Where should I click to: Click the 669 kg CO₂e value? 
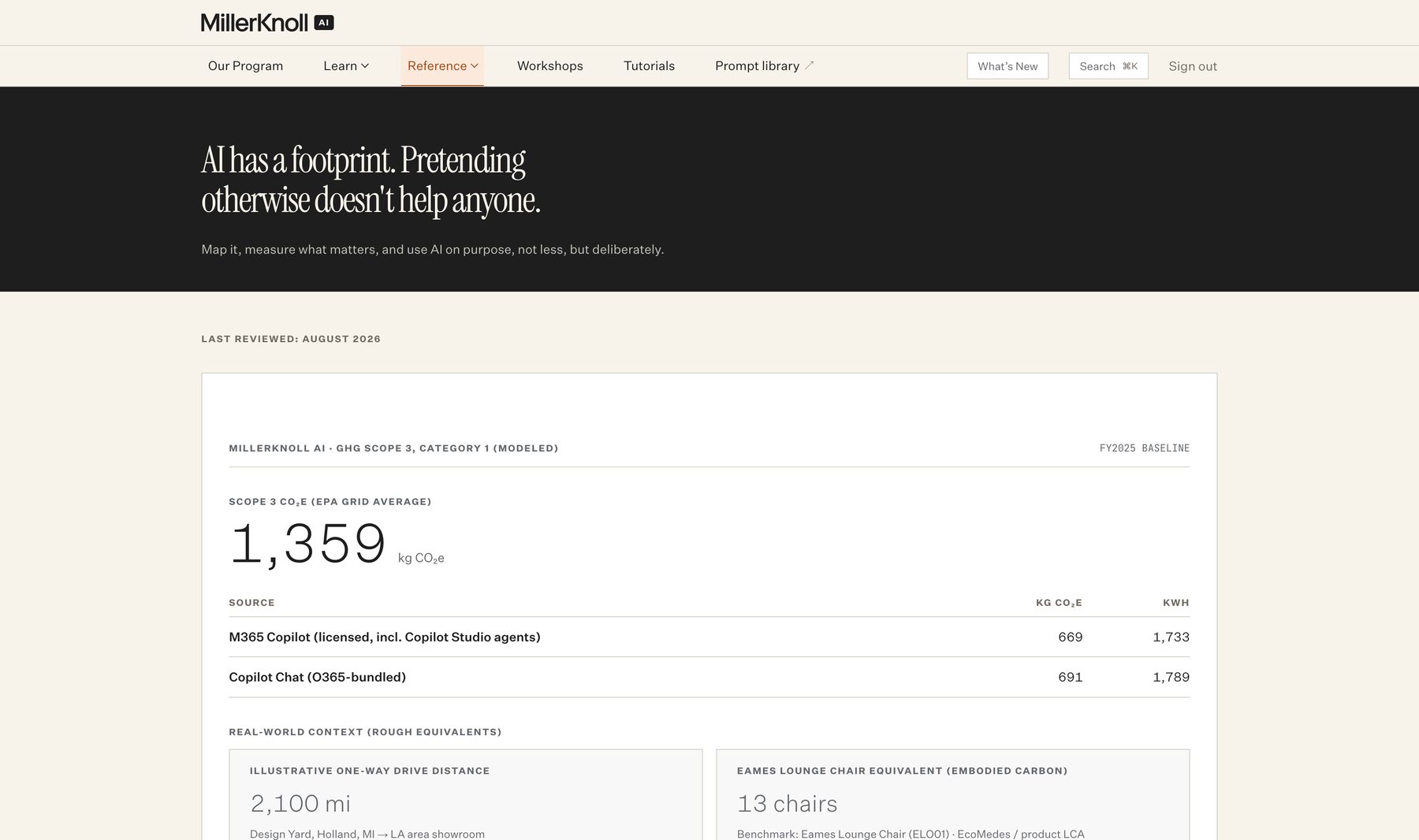[1071, 637]
